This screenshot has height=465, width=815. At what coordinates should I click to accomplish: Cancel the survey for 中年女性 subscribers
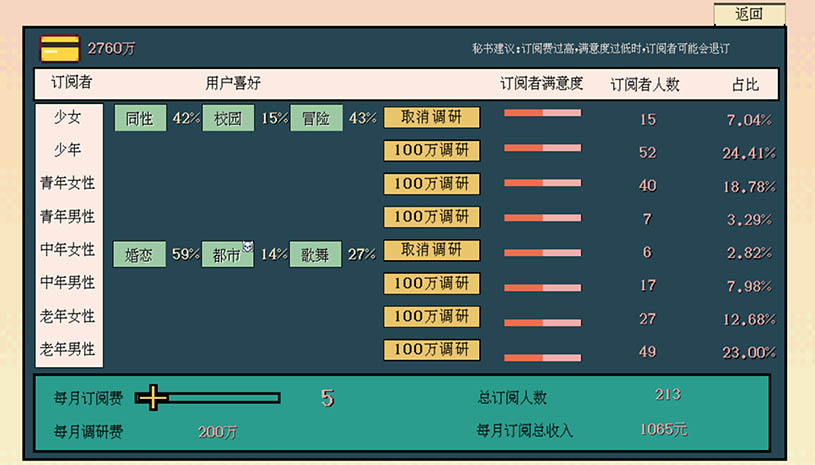click(x=431, y=250)
